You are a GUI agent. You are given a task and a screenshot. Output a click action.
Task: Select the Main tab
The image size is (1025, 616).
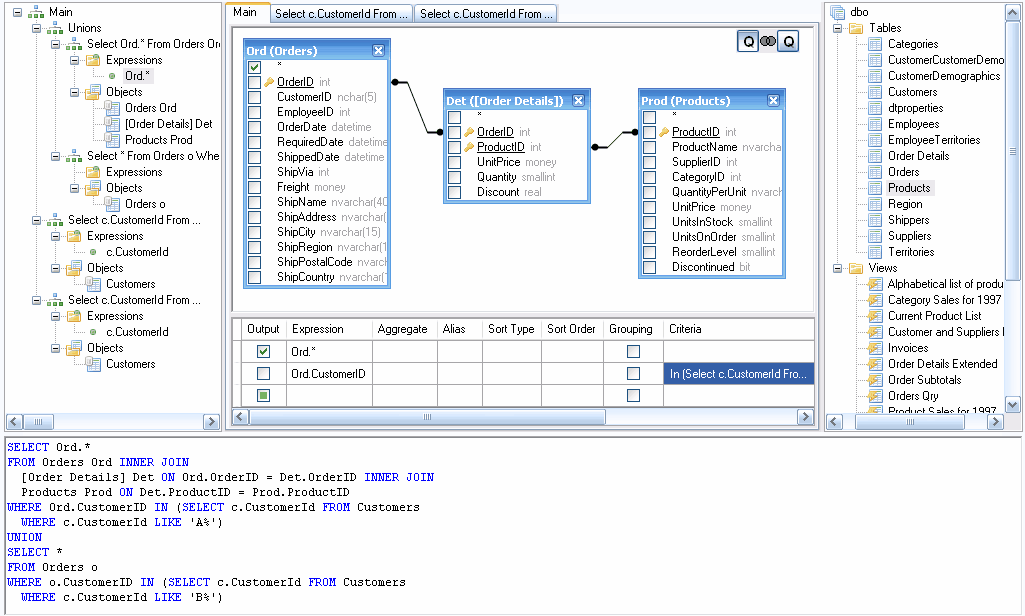[247, 14]
